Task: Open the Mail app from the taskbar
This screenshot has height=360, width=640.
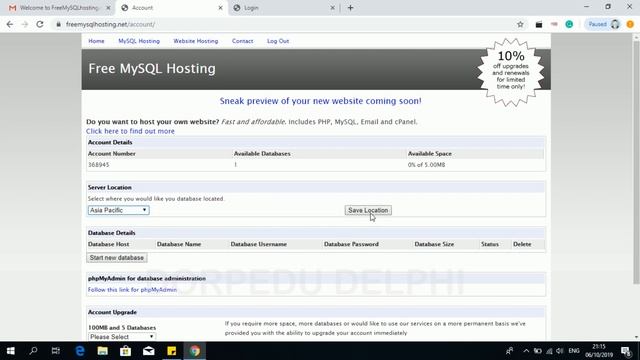Action: click(149, 351)
